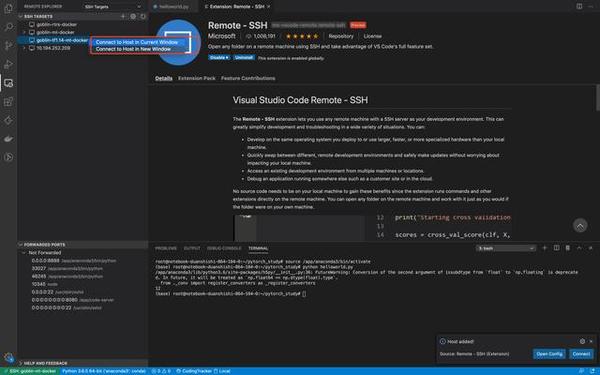Collapse the FORWARDED PORTS section
This screenshot has width=600, height=375.
(x=21, y=245)
